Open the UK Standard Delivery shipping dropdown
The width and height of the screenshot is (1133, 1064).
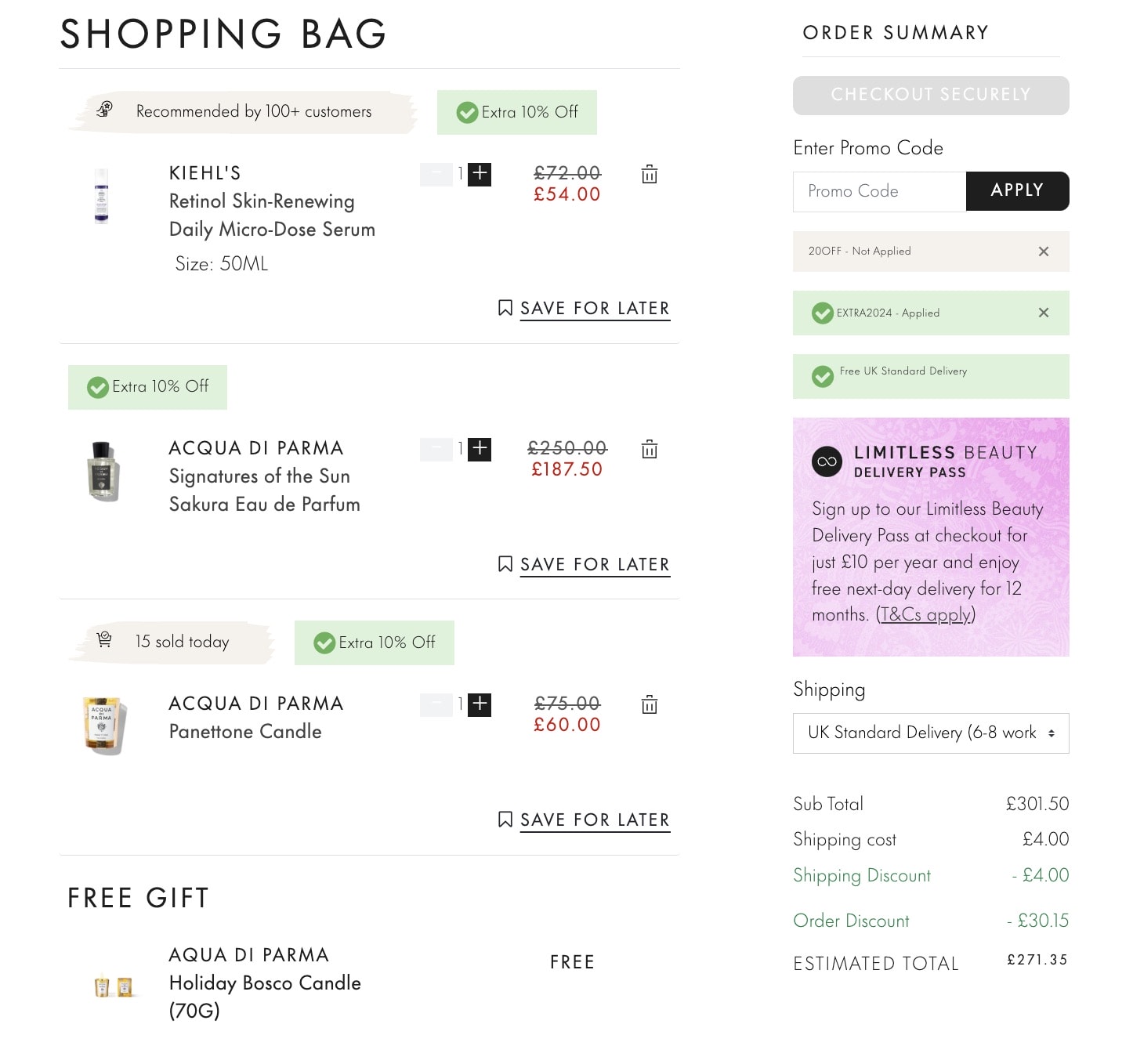(x=930, y=733)
